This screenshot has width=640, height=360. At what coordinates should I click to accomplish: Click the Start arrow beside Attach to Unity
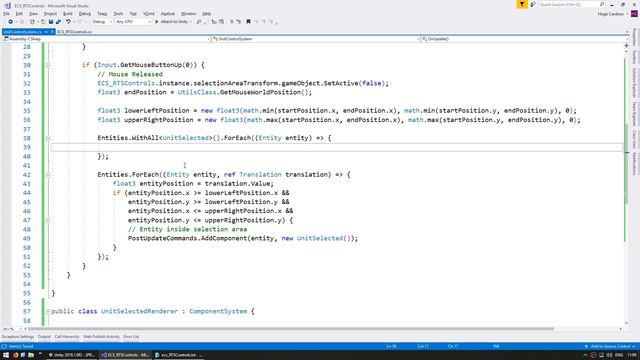[x=157, y=22]
